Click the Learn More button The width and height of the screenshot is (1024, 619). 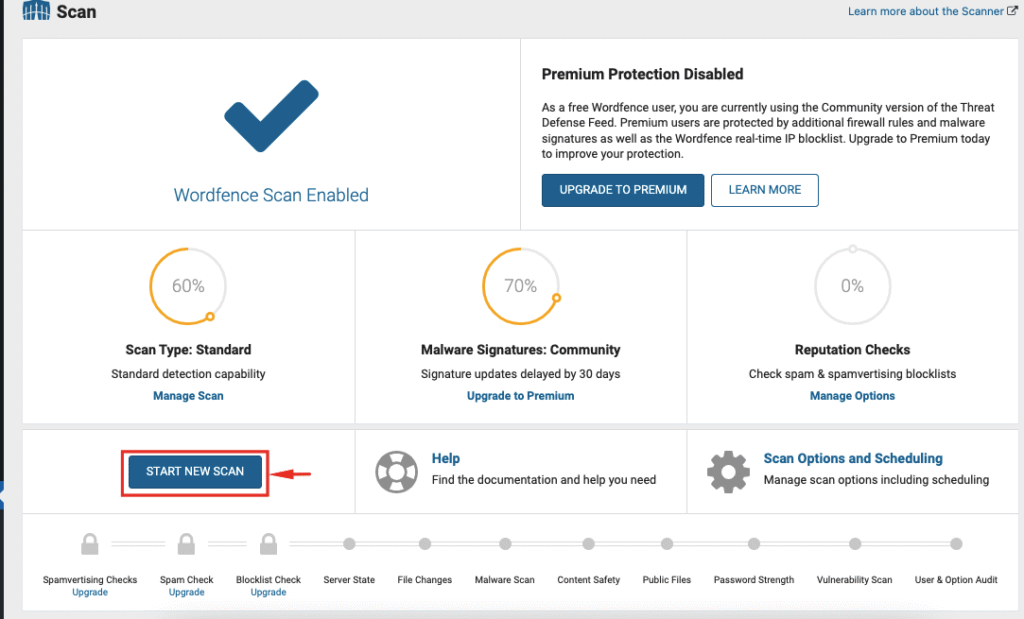point(764,190)
